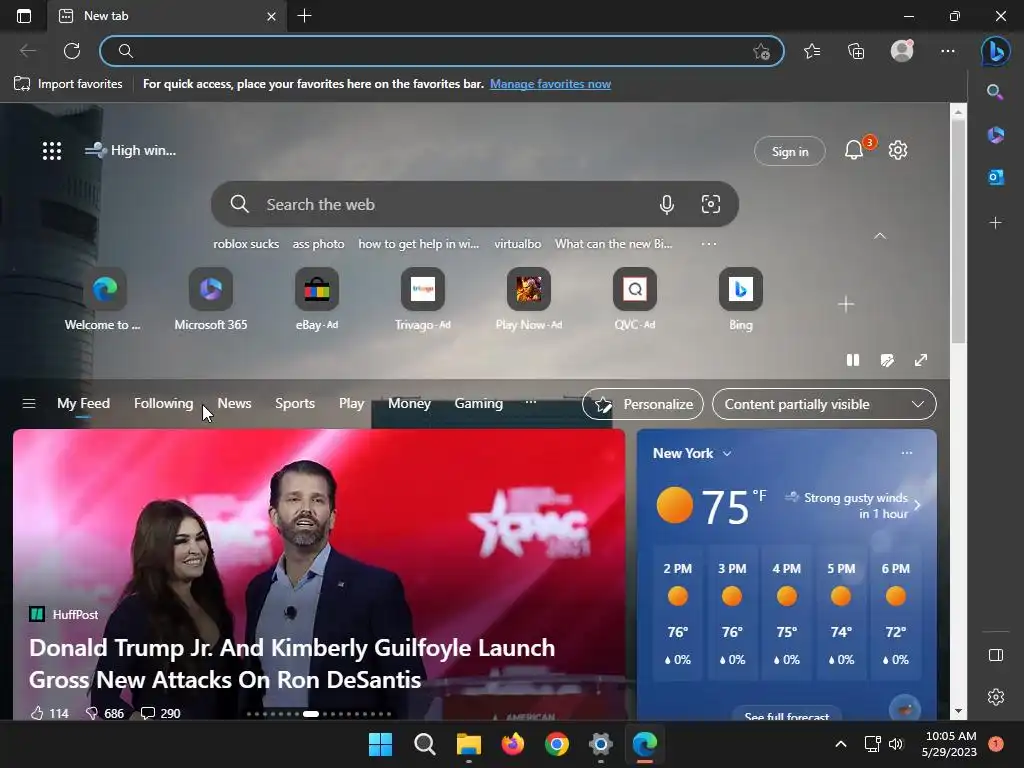Image resolution: width=1024 pixels, height=768 pixels.
Task: Switch to the My Feed tab
Action: (83, 404)
